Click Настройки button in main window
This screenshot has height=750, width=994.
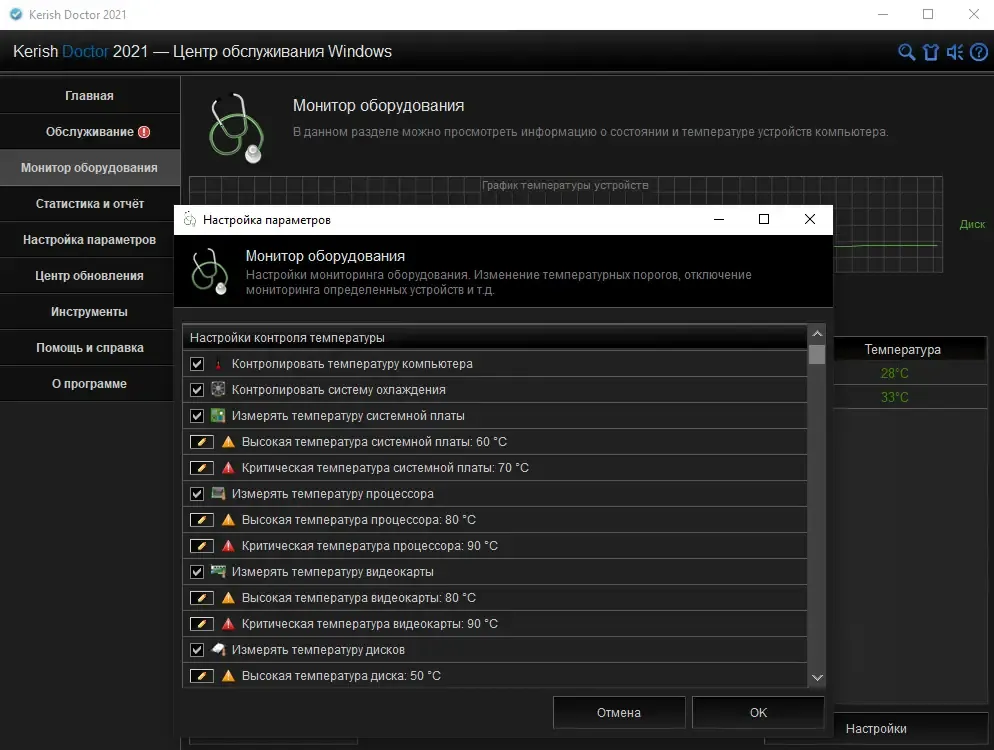[876, 729]
